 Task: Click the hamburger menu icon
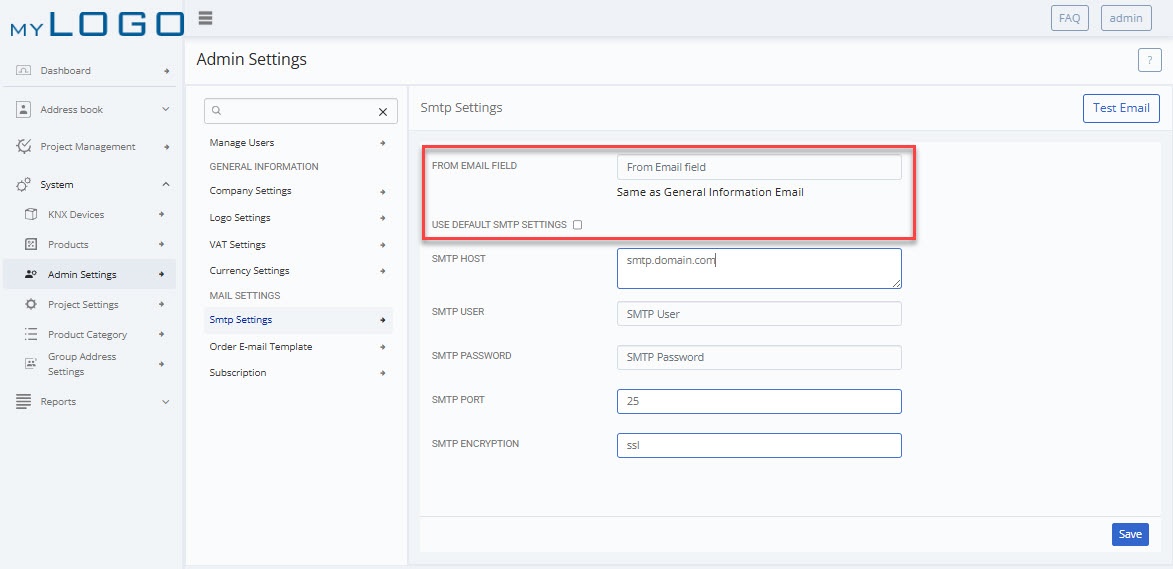click(206, 19)
